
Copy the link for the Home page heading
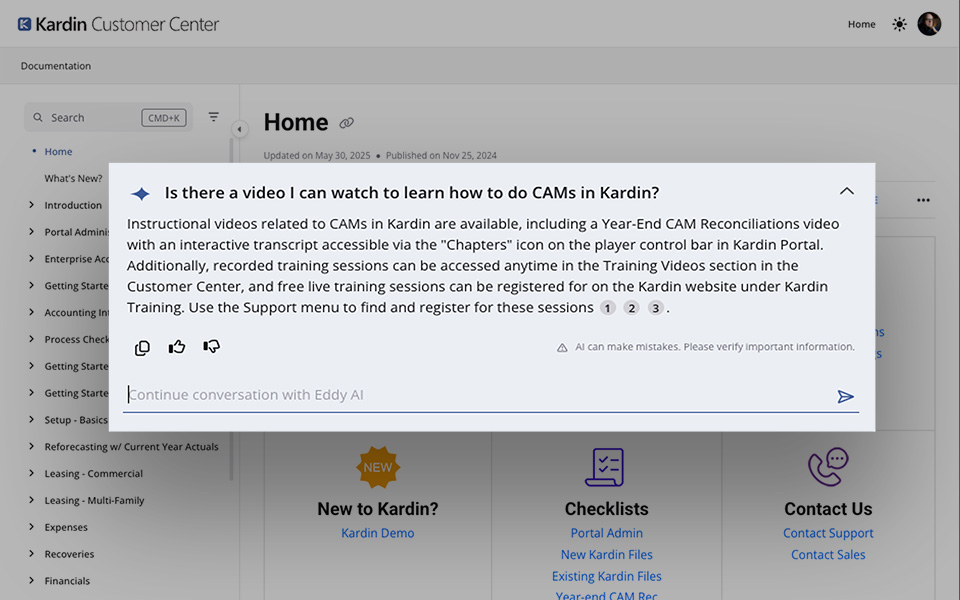(347, 123)
